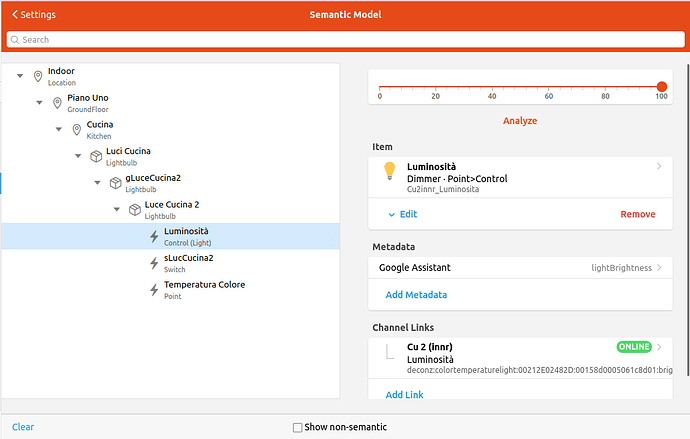The width and height of the screenshot is (690, 439).
Task: Click the lightning icon beside Temperatura Colore
Action: click(153, 290)
